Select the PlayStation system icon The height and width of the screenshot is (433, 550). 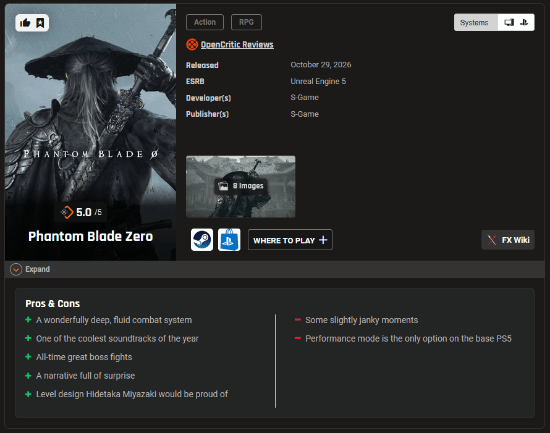tap(524, 22)
